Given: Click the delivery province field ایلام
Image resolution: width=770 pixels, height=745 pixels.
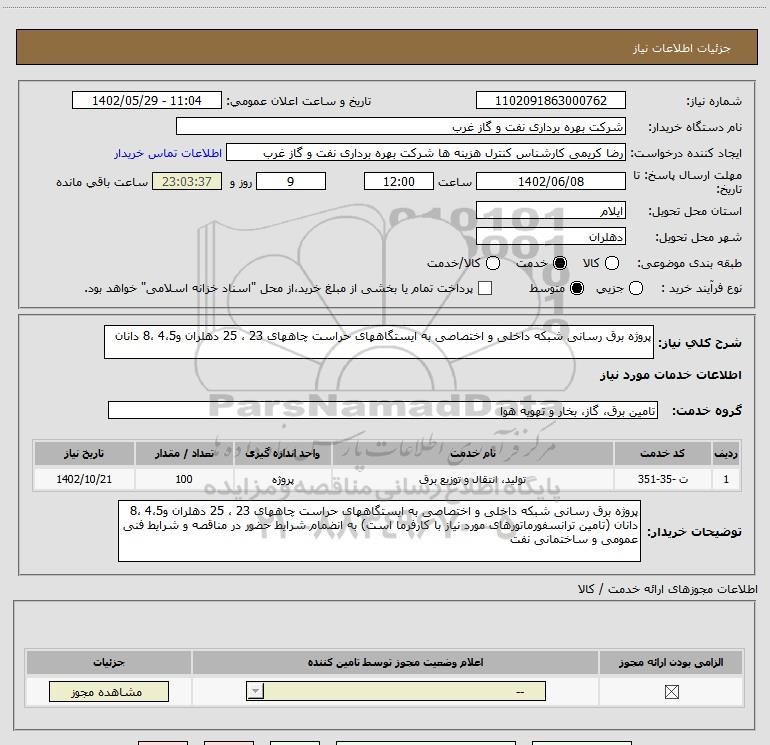Looking at the screenshot, I should point(550,211).
